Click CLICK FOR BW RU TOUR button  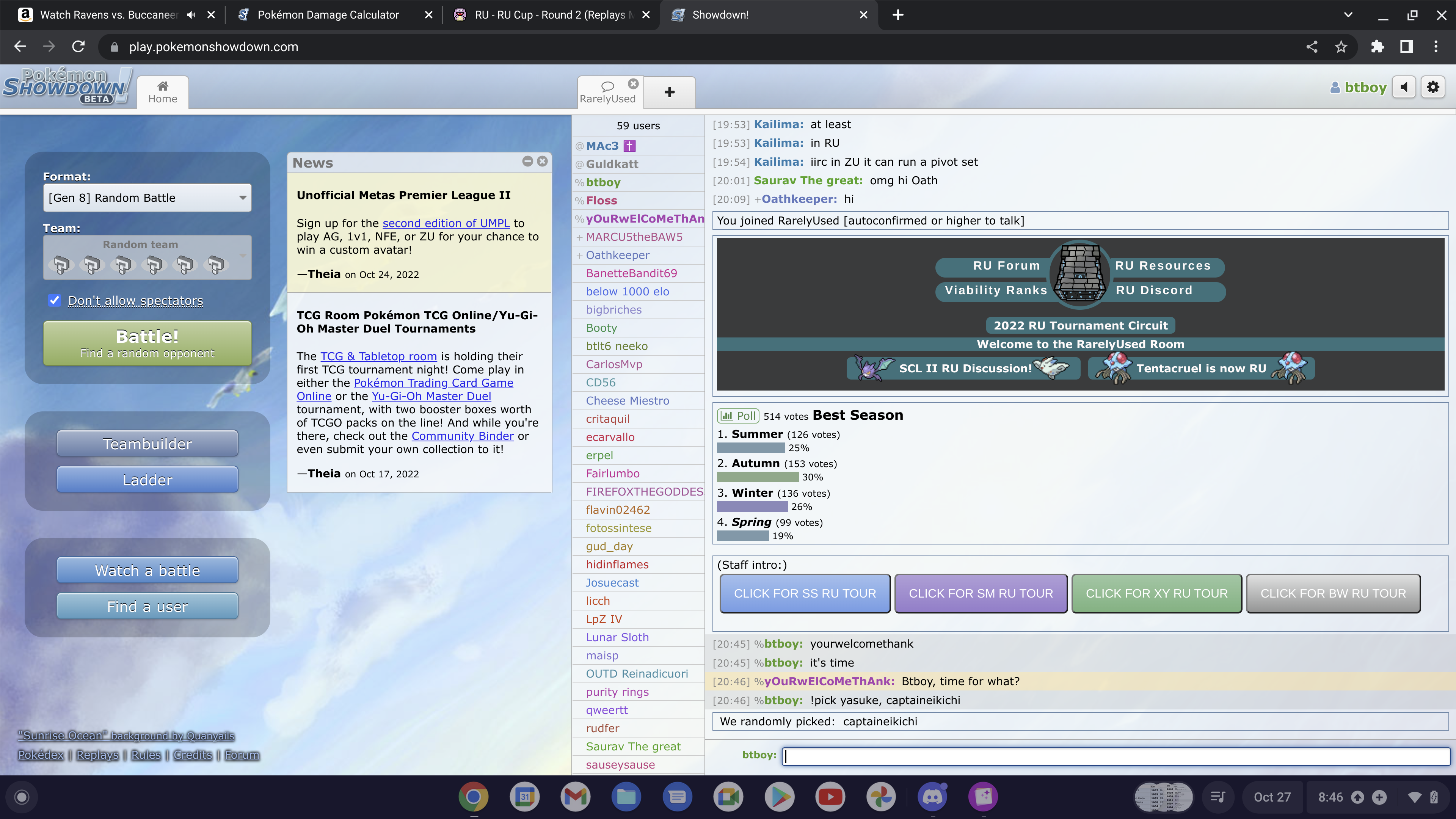tap(1333, 593)
